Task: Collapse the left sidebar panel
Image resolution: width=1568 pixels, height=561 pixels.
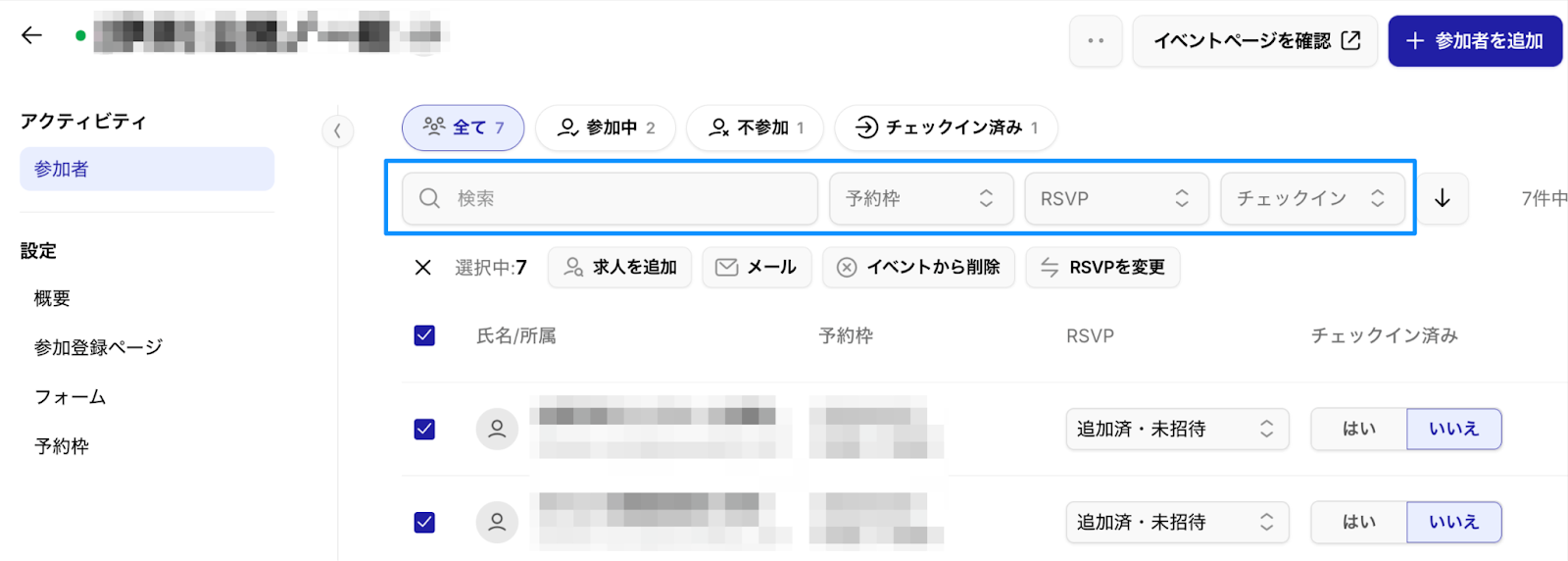Action: 337,130
